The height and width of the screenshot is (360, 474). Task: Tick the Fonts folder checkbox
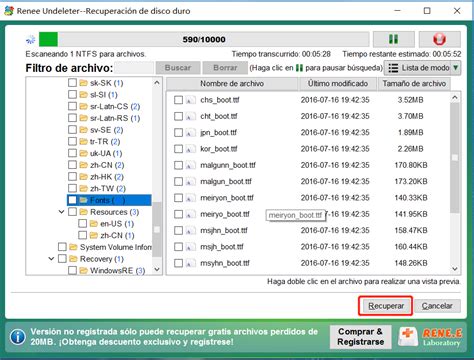point(72,200)
